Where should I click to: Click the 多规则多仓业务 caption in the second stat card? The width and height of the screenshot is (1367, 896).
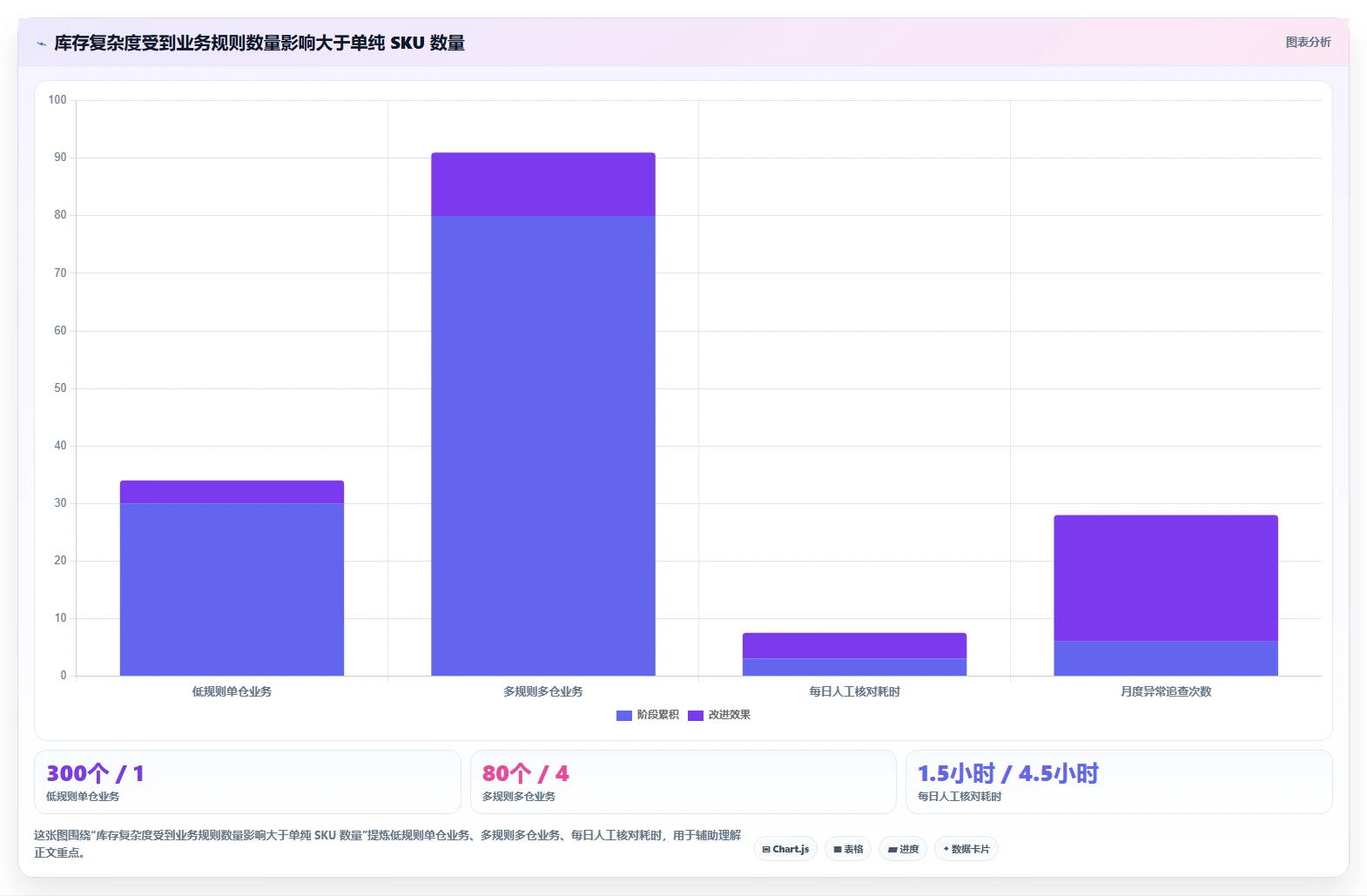tap(519, 797)
